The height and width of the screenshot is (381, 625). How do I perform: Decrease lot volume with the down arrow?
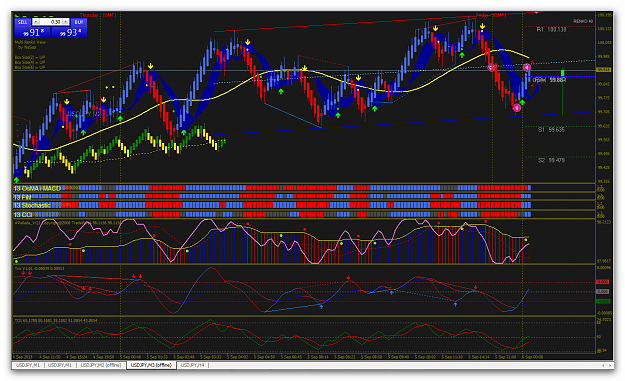(x=36, y=22)
